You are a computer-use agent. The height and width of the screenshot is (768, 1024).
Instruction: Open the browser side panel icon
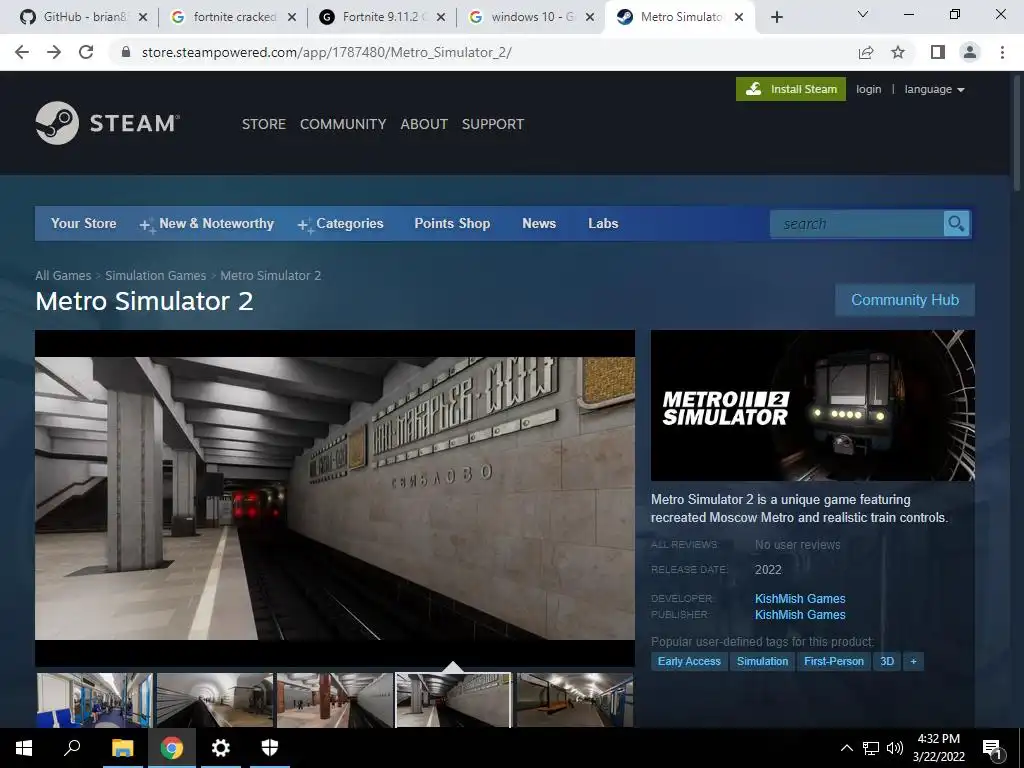coord(938,52)
